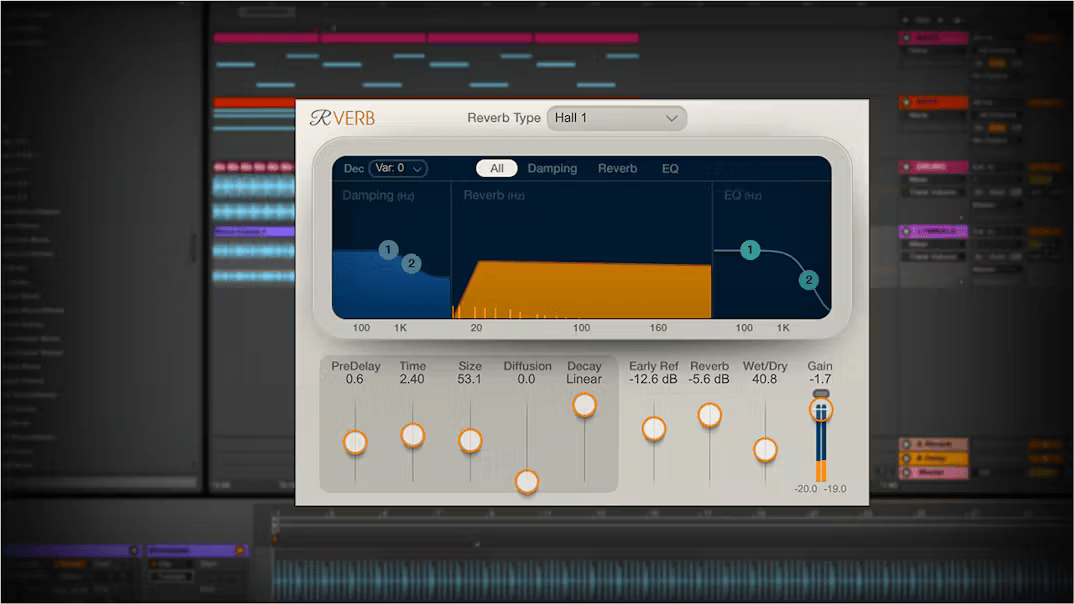Click the PreDelay slider knob

(x=355, y=442)
